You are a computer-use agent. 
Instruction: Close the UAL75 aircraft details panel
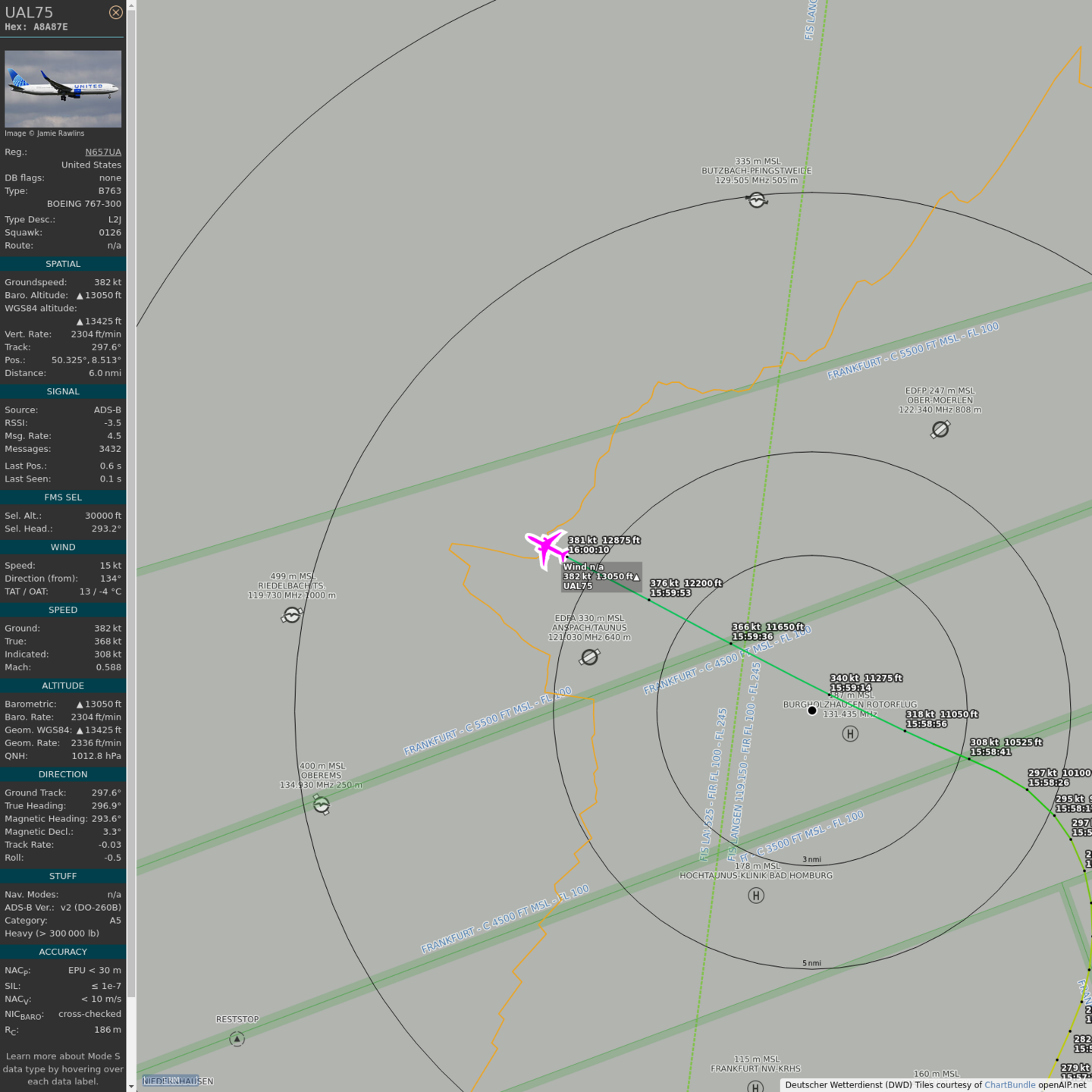tap(115, 12)
